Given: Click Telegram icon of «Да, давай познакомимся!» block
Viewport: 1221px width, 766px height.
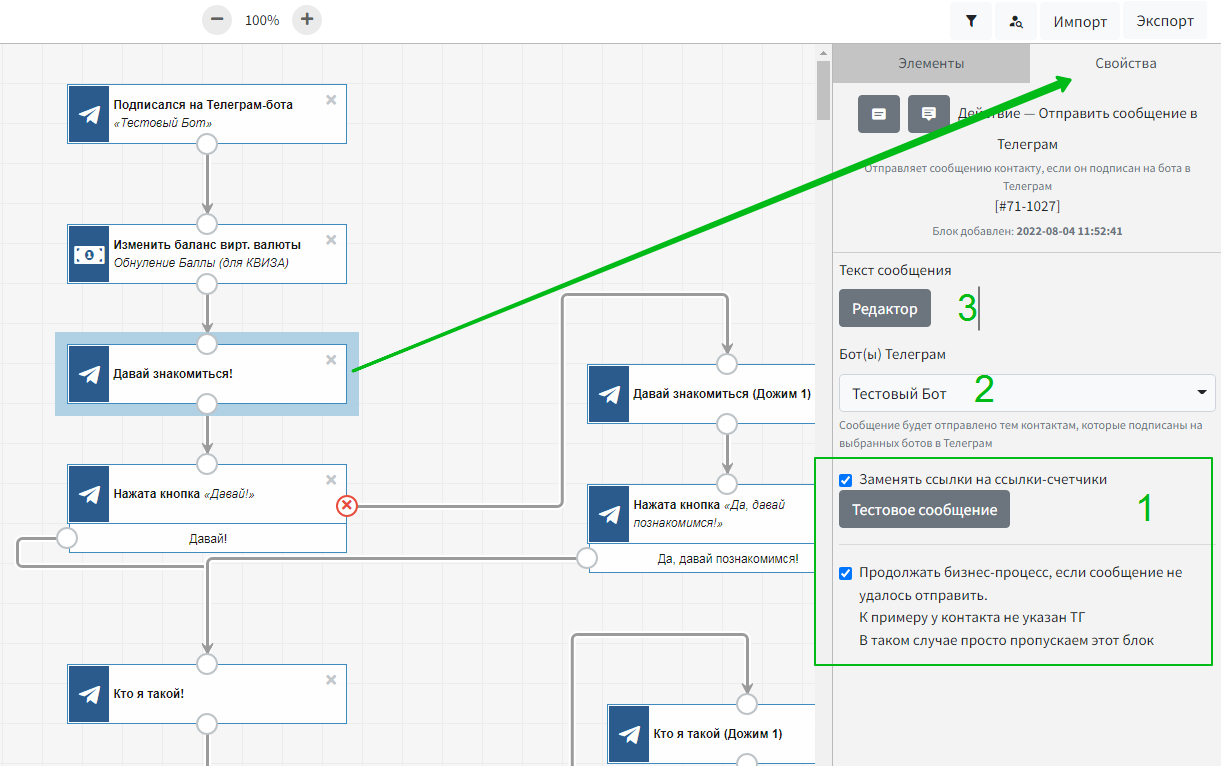Looking at the screenshot, I should point(609,514).
